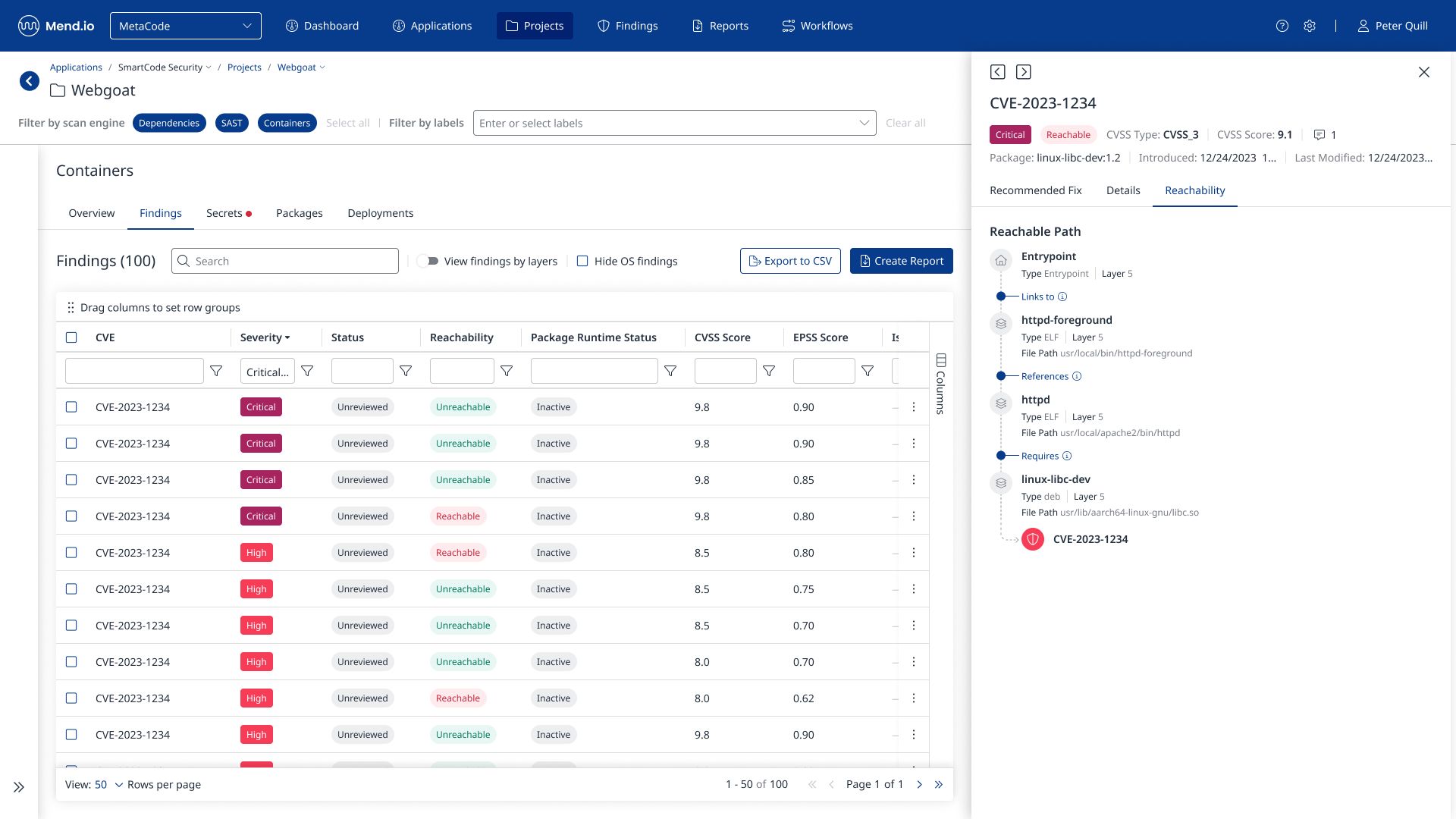Open row actions menu for first table row

(914, 407)
